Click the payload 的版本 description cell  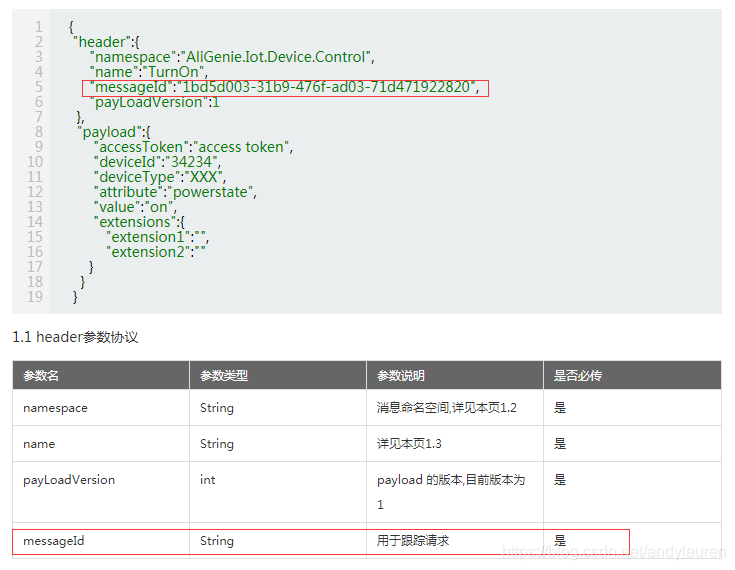click(455, 492)
